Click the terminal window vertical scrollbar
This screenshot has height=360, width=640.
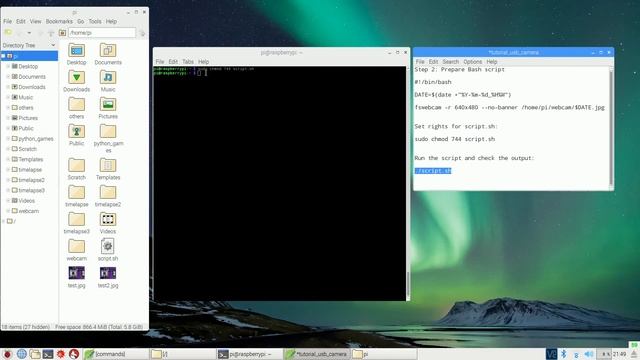[x=408, y=184]
